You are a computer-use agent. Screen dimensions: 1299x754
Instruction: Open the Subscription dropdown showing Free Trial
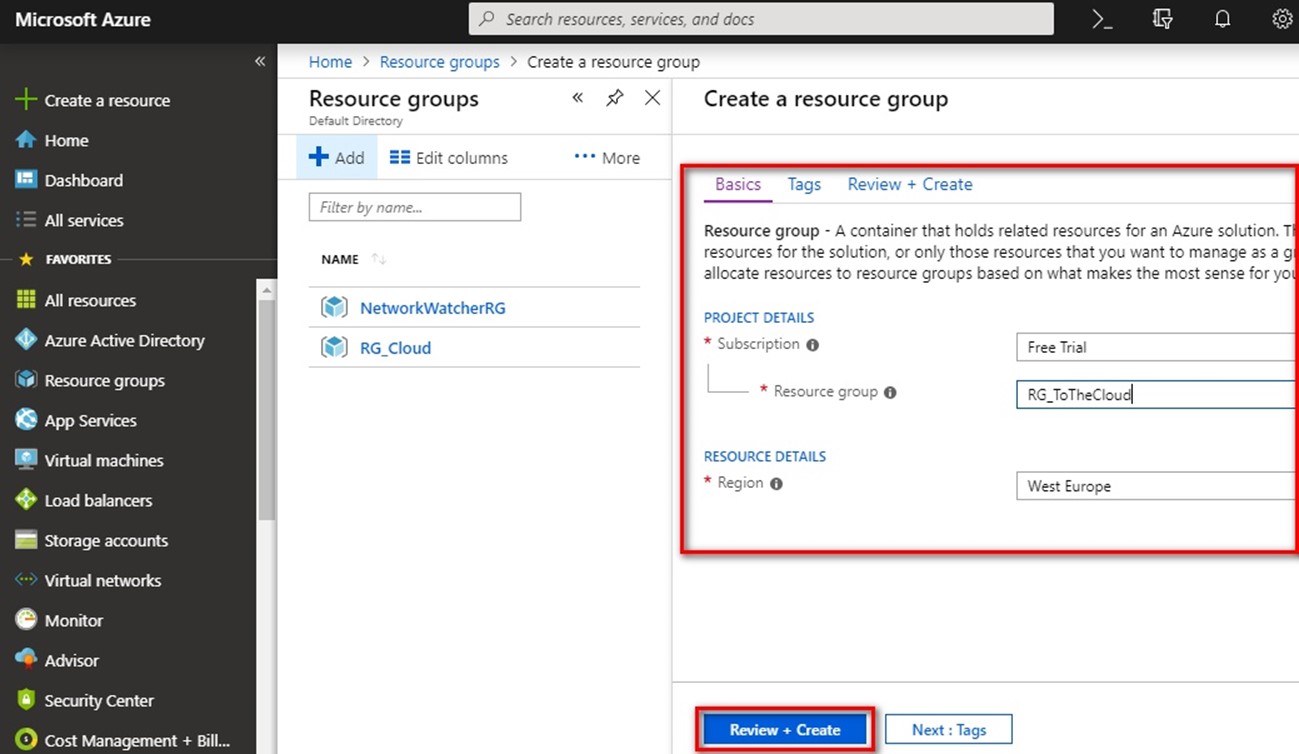pos(1157,347)
